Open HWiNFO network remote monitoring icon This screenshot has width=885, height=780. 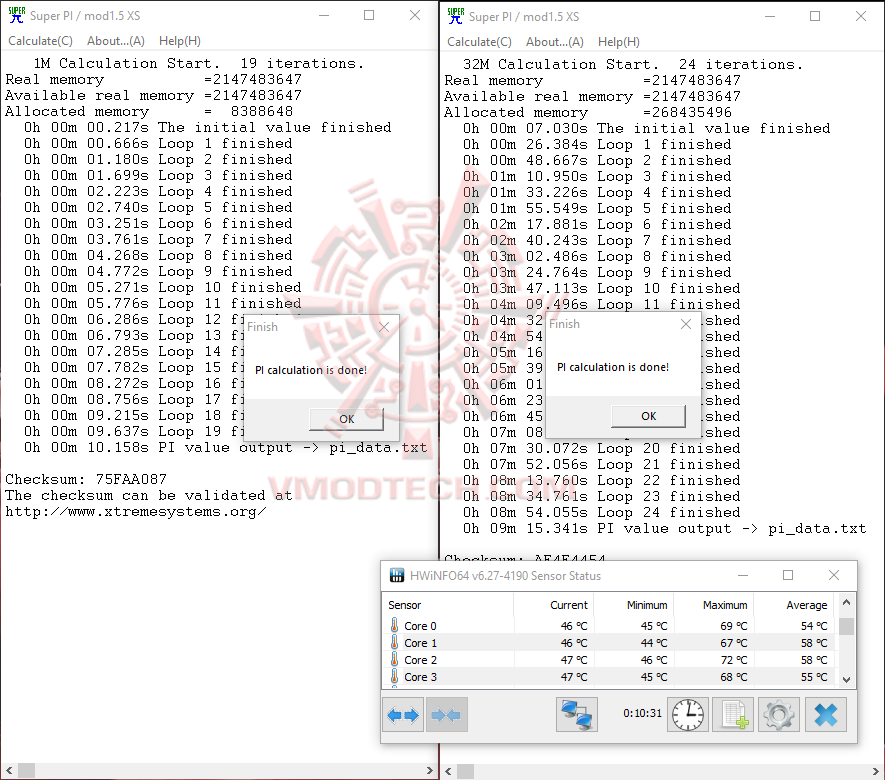click(576, 715)
